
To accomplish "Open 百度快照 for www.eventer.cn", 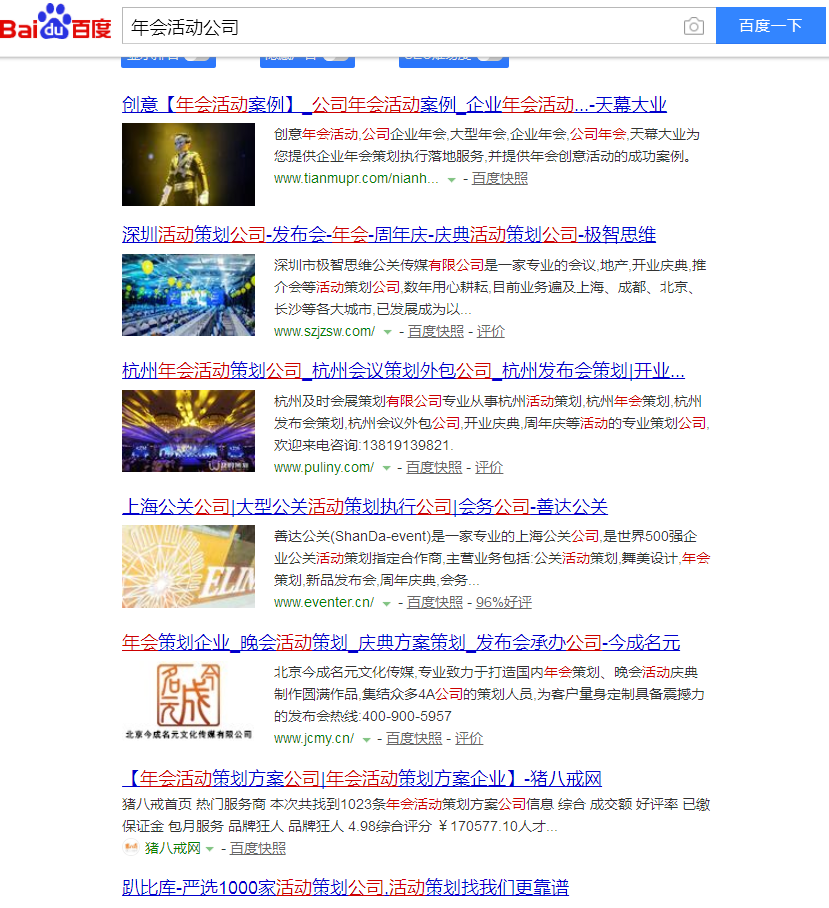I will [435, 602].
